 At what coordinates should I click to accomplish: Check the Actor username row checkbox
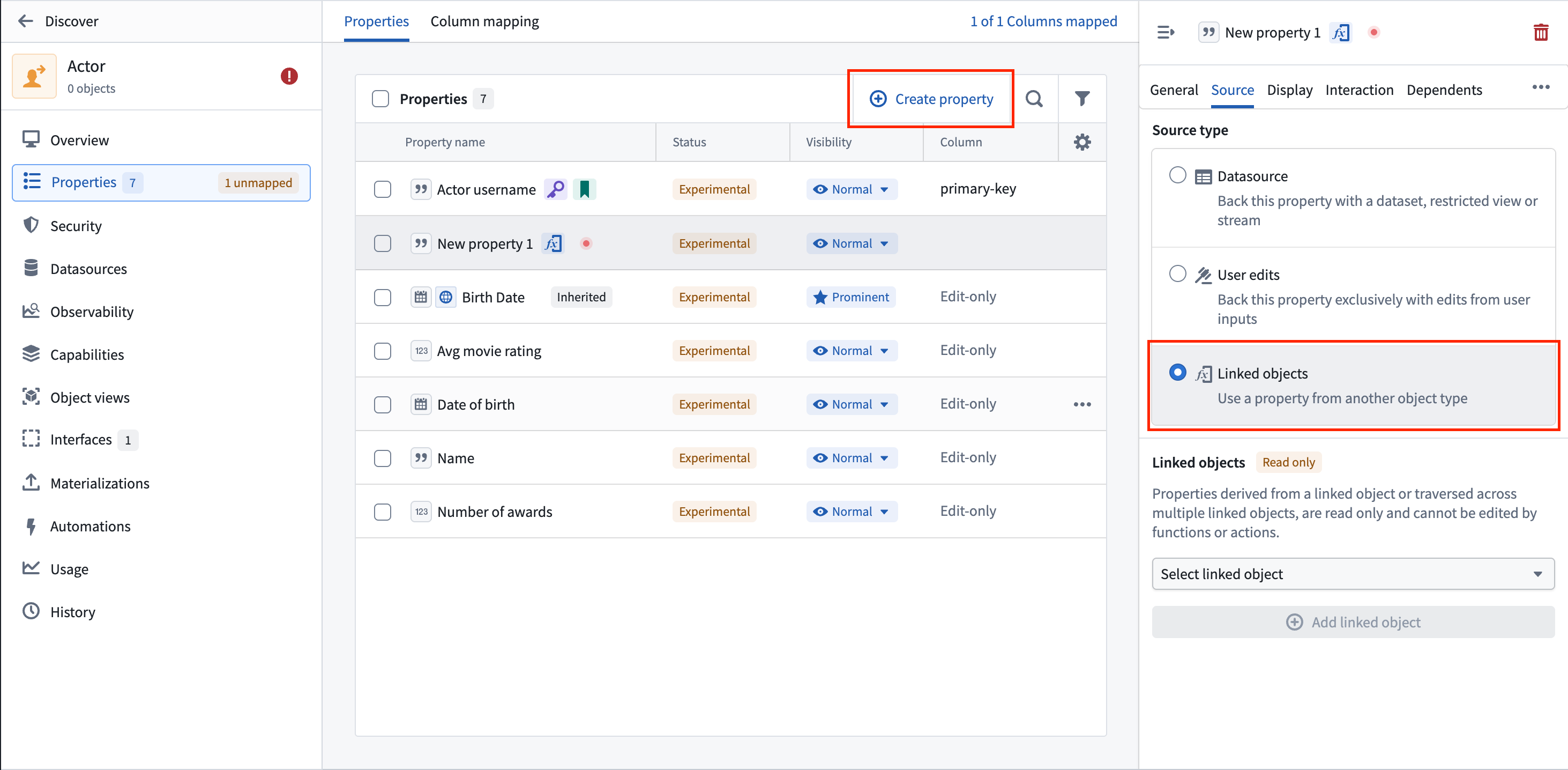pos(382,189)
